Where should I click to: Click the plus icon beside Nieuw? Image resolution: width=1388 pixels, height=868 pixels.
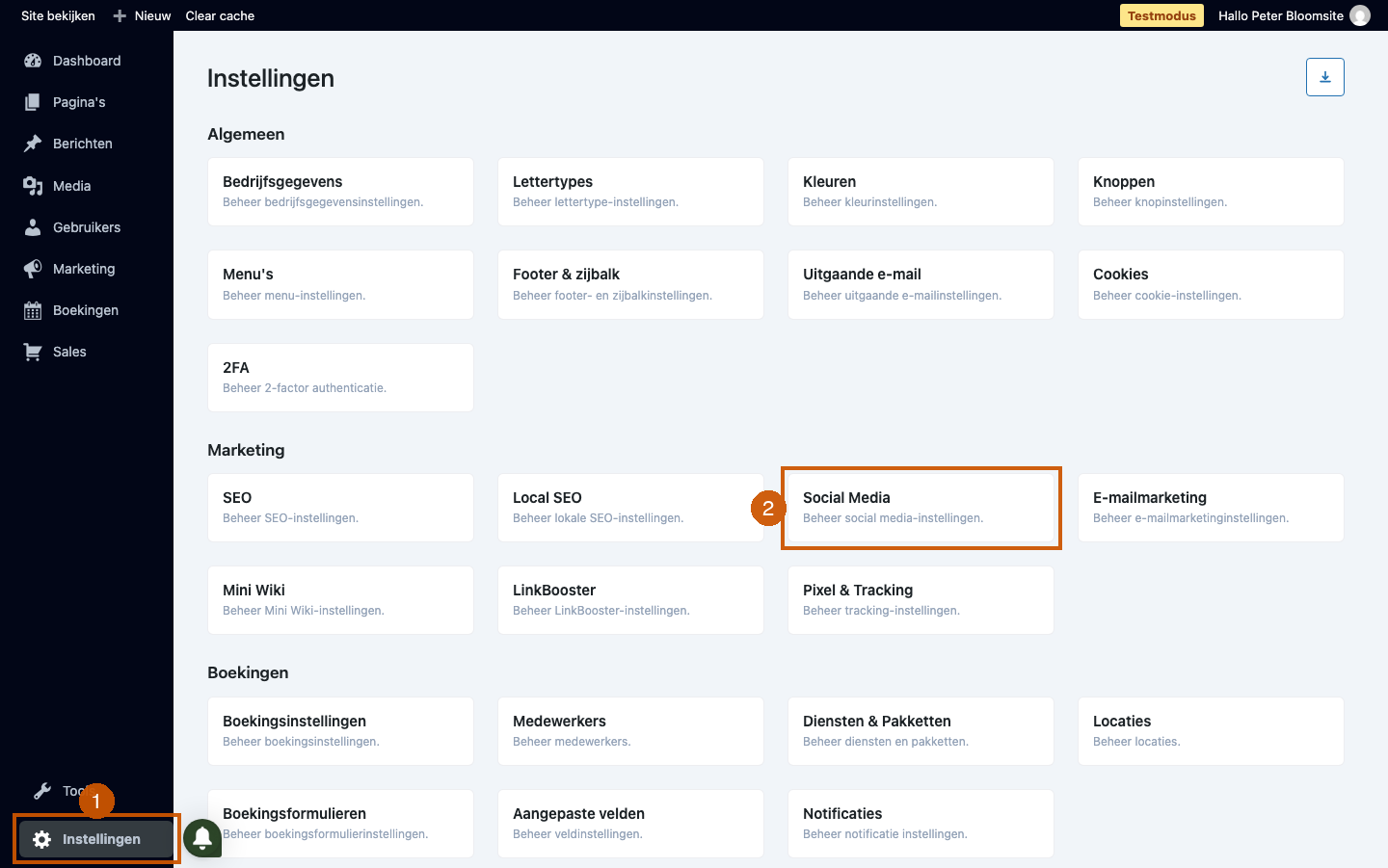pos(120,15)
